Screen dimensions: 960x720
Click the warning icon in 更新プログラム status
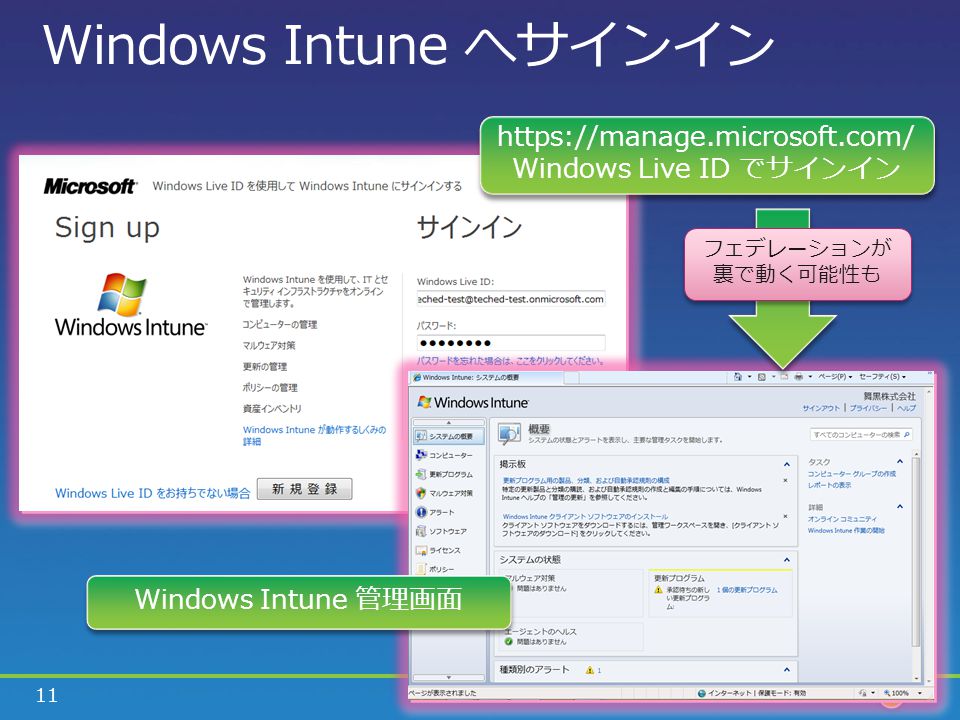659,590
